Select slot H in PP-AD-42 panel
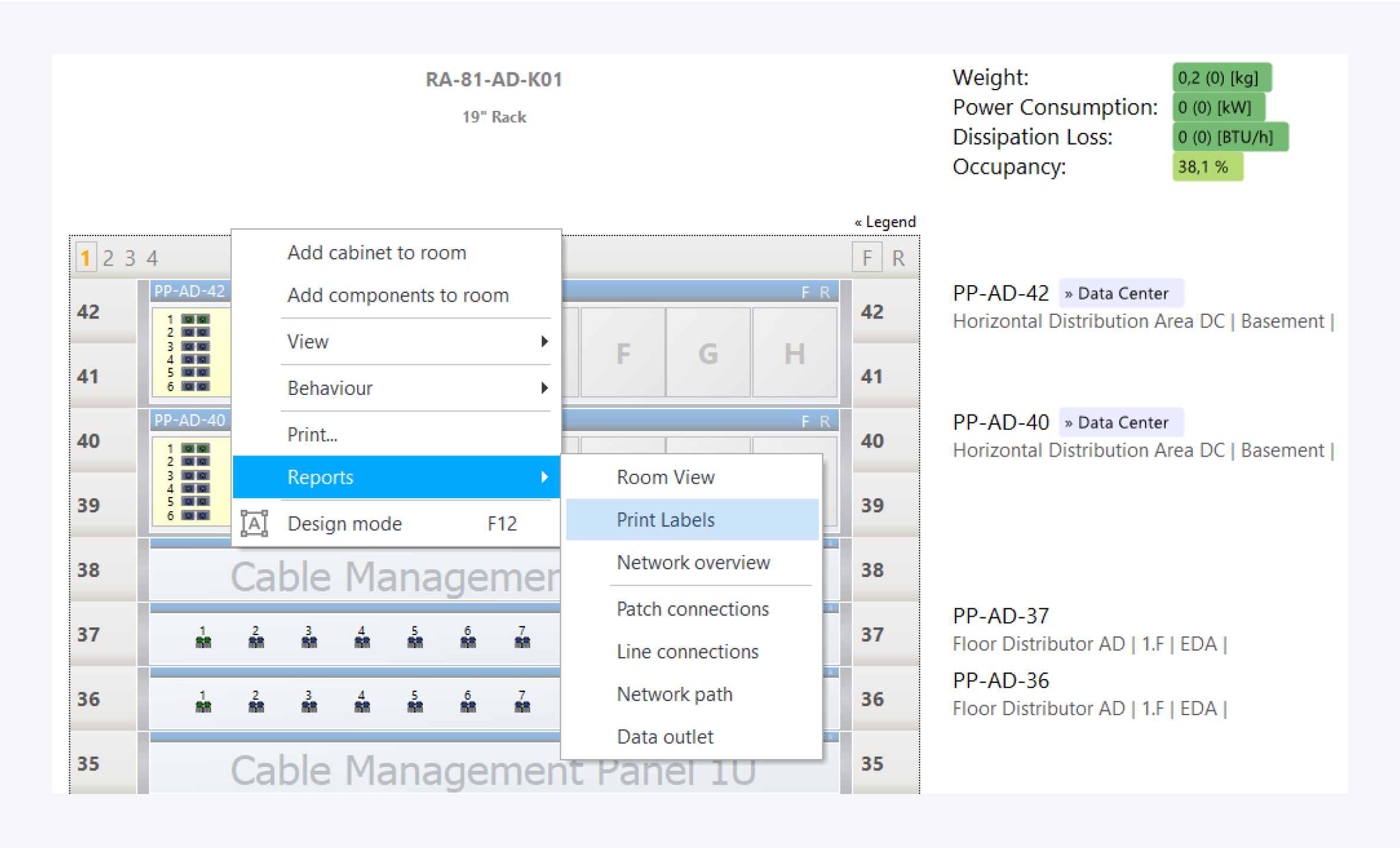The height and width of the screenshot is (848, 1400). point(794,353)
